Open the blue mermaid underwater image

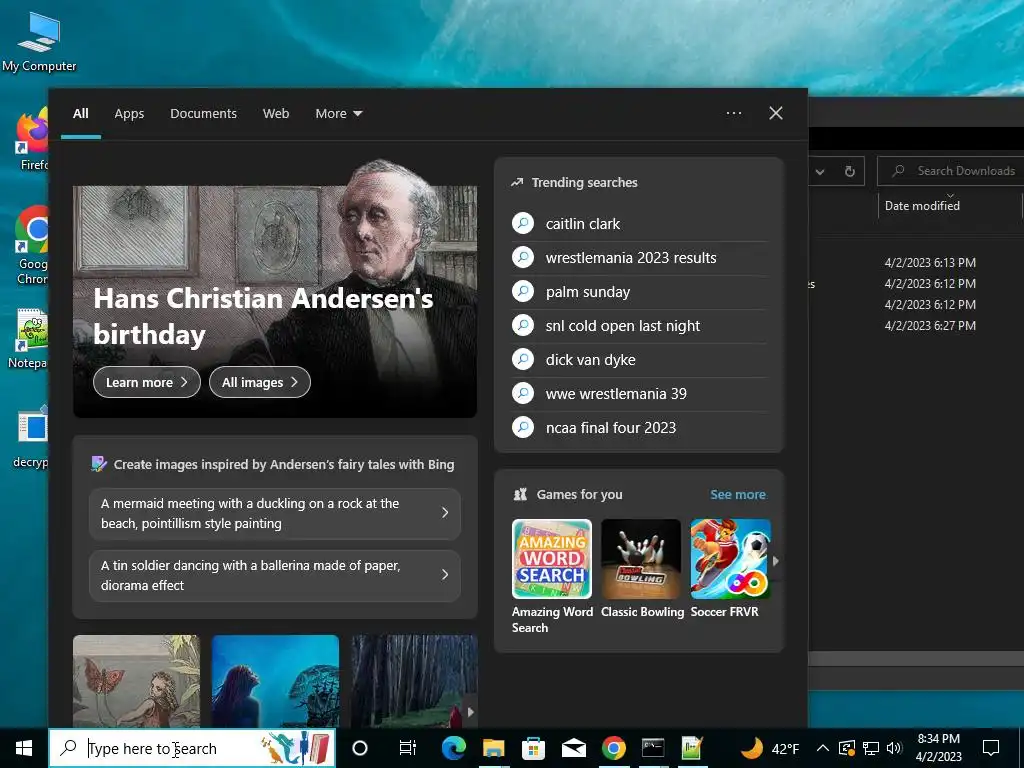pos(275,681)
